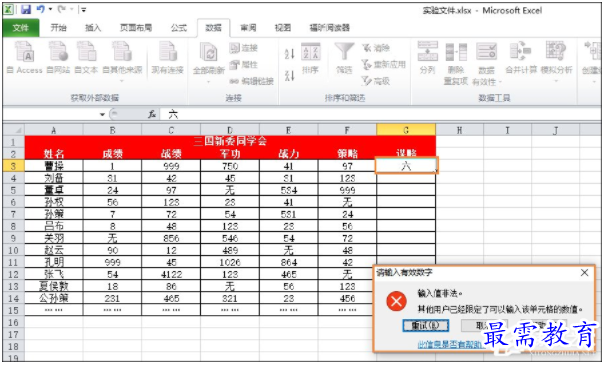Switch to the 审阅 (Review) tab
The height and width of the screenshot is (366, 605).
click(x=248, y=28)
